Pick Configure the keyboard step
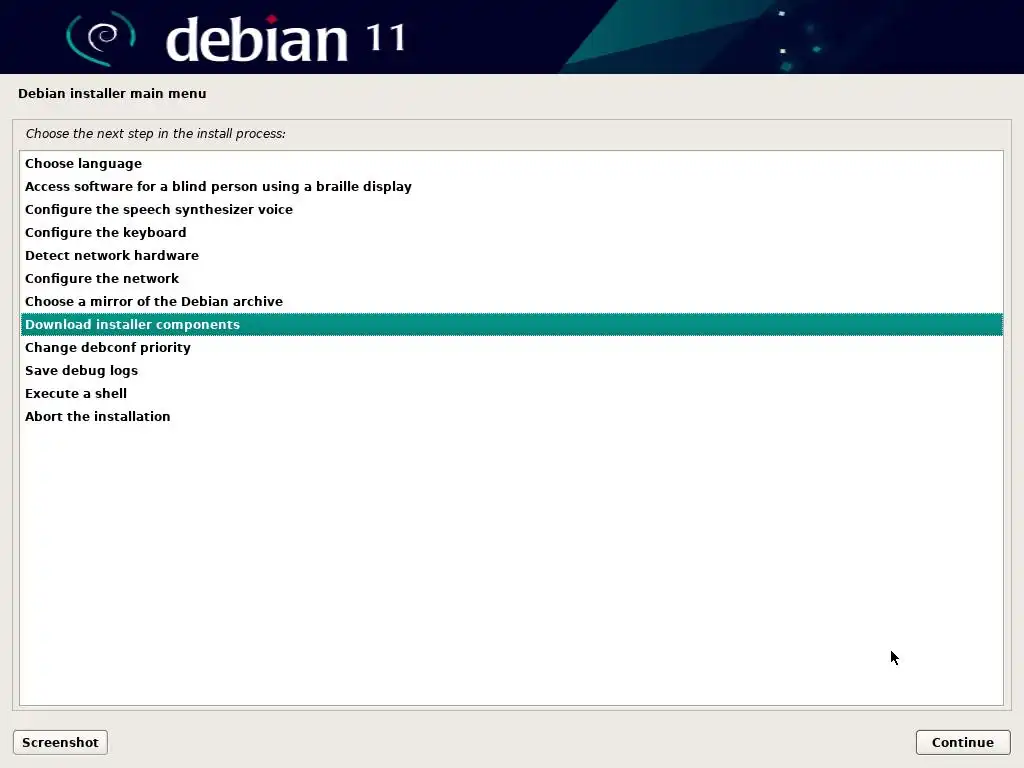 [x=511, y=232]
